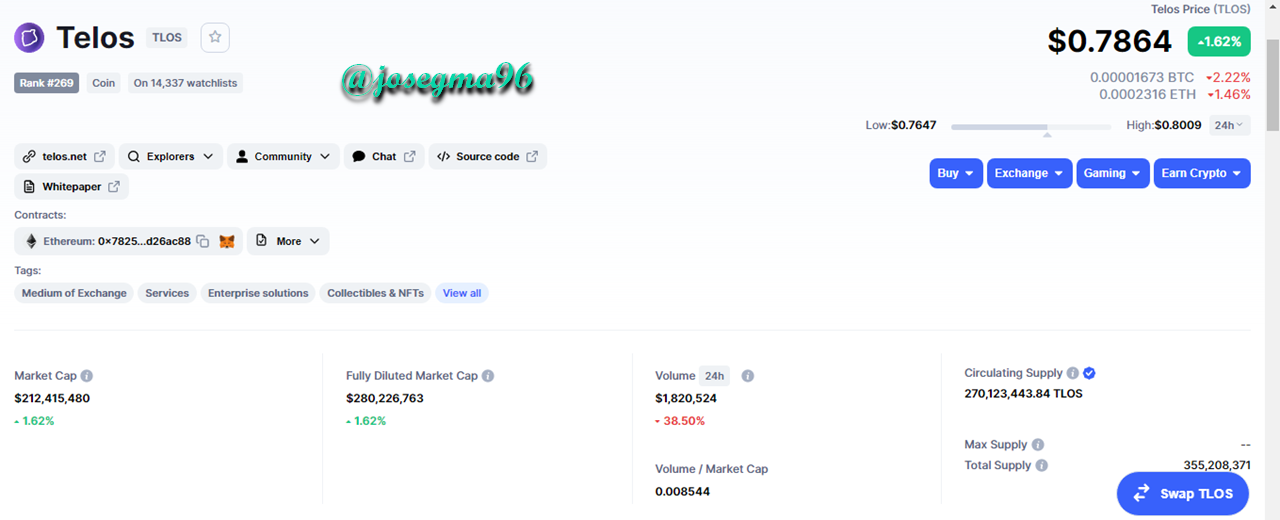Expand the Community dropdown
This screenshot has width=1280, height=520.
coord(283,157)
